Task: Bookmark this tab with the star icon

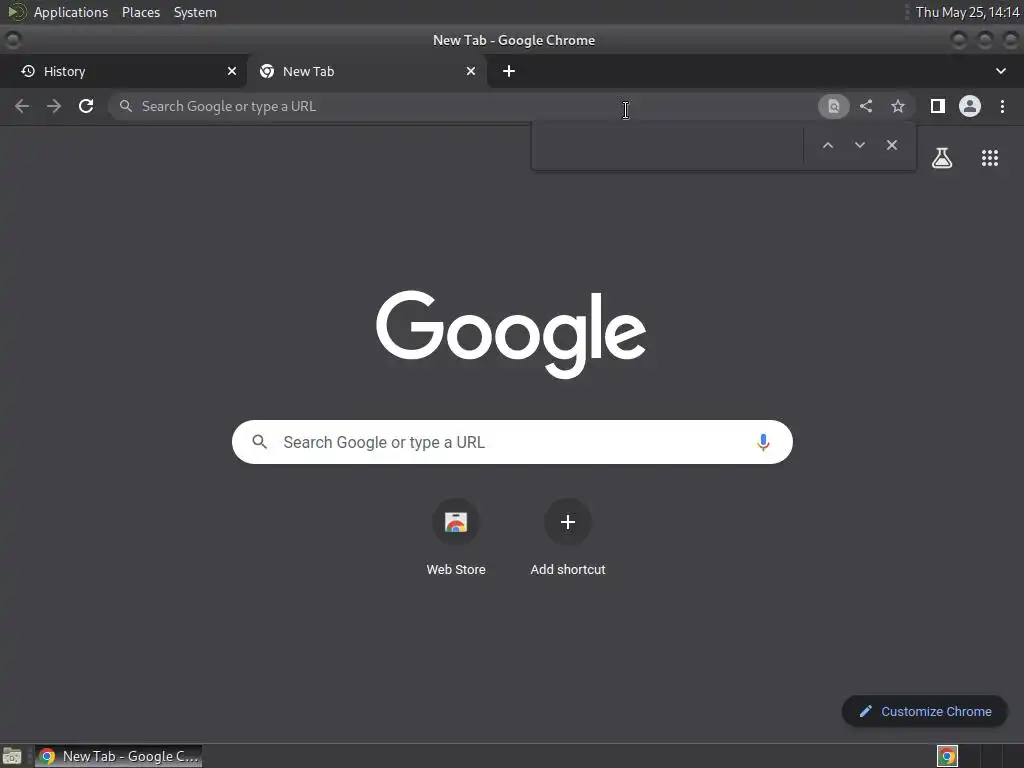Action: pos(898,106)
